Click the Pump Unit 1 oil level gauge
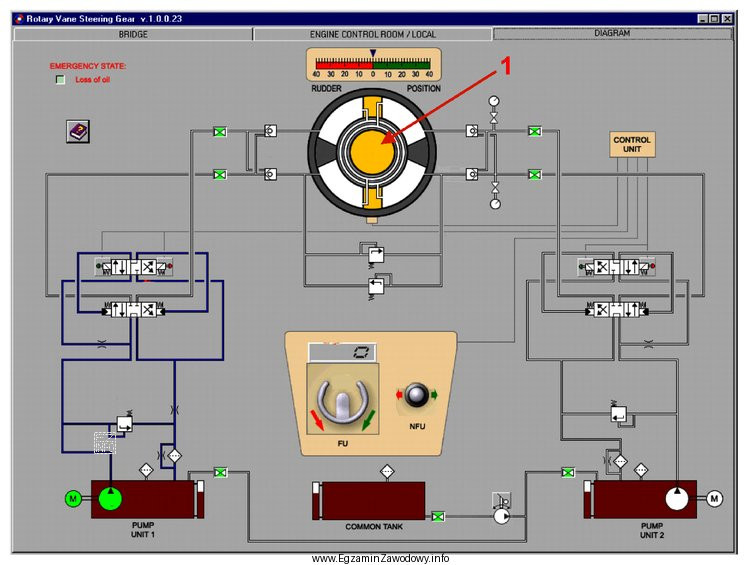The width and height of the screenshot is (748, 565). pos(200,499)
